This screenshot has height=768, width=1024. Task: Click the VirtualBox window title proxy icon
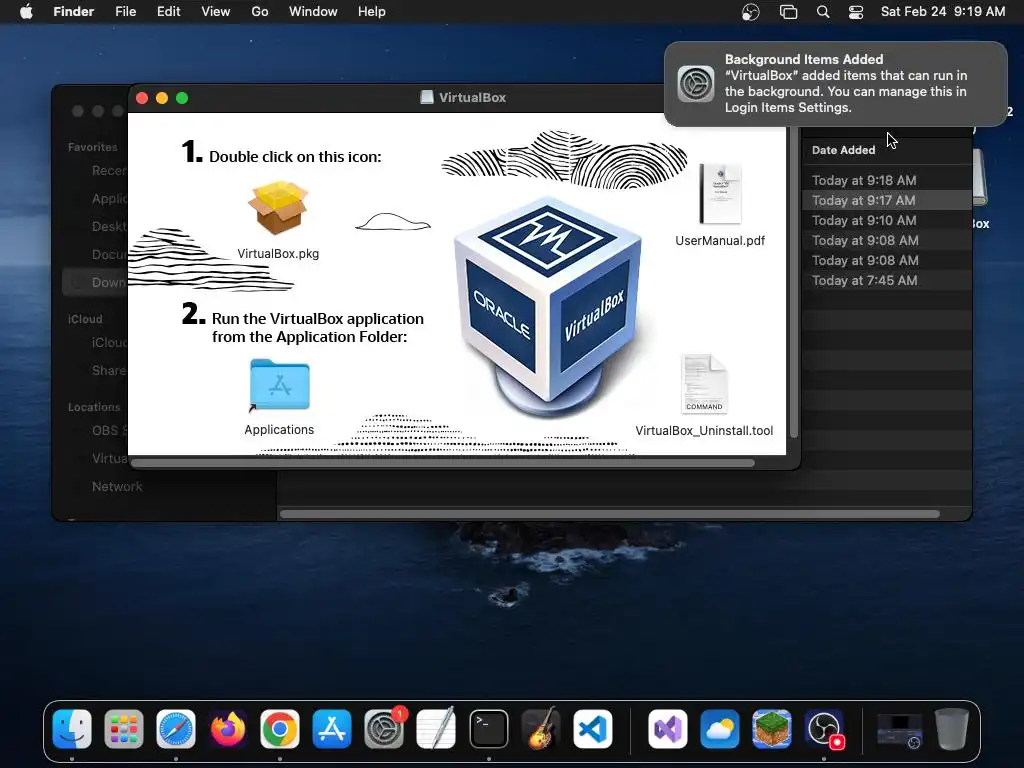426,97
